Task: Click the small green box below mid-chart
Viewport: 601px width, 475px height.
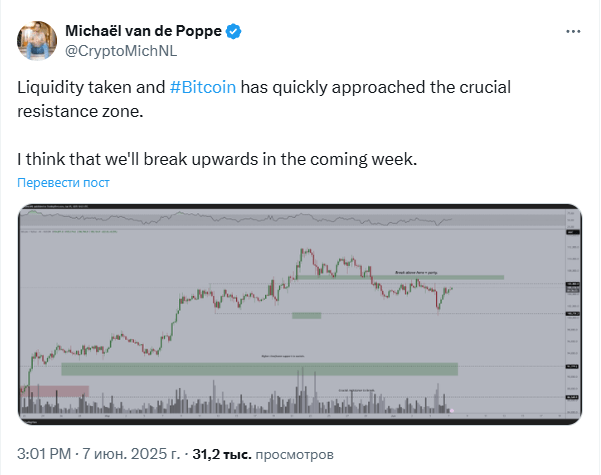Action: coord(306,316)
